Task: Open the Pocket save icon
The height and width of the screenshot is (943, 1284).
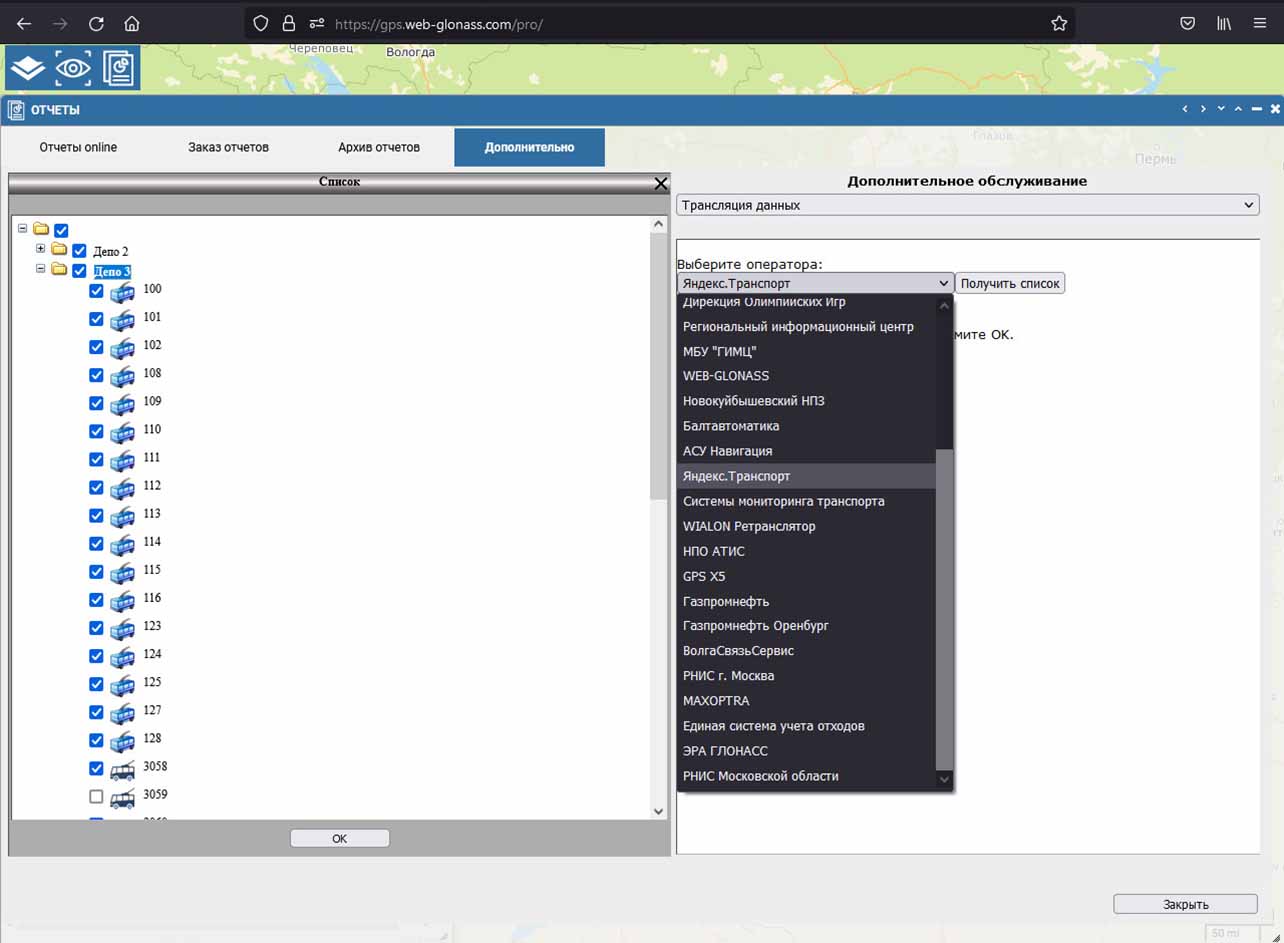Action: point(1187,23)
